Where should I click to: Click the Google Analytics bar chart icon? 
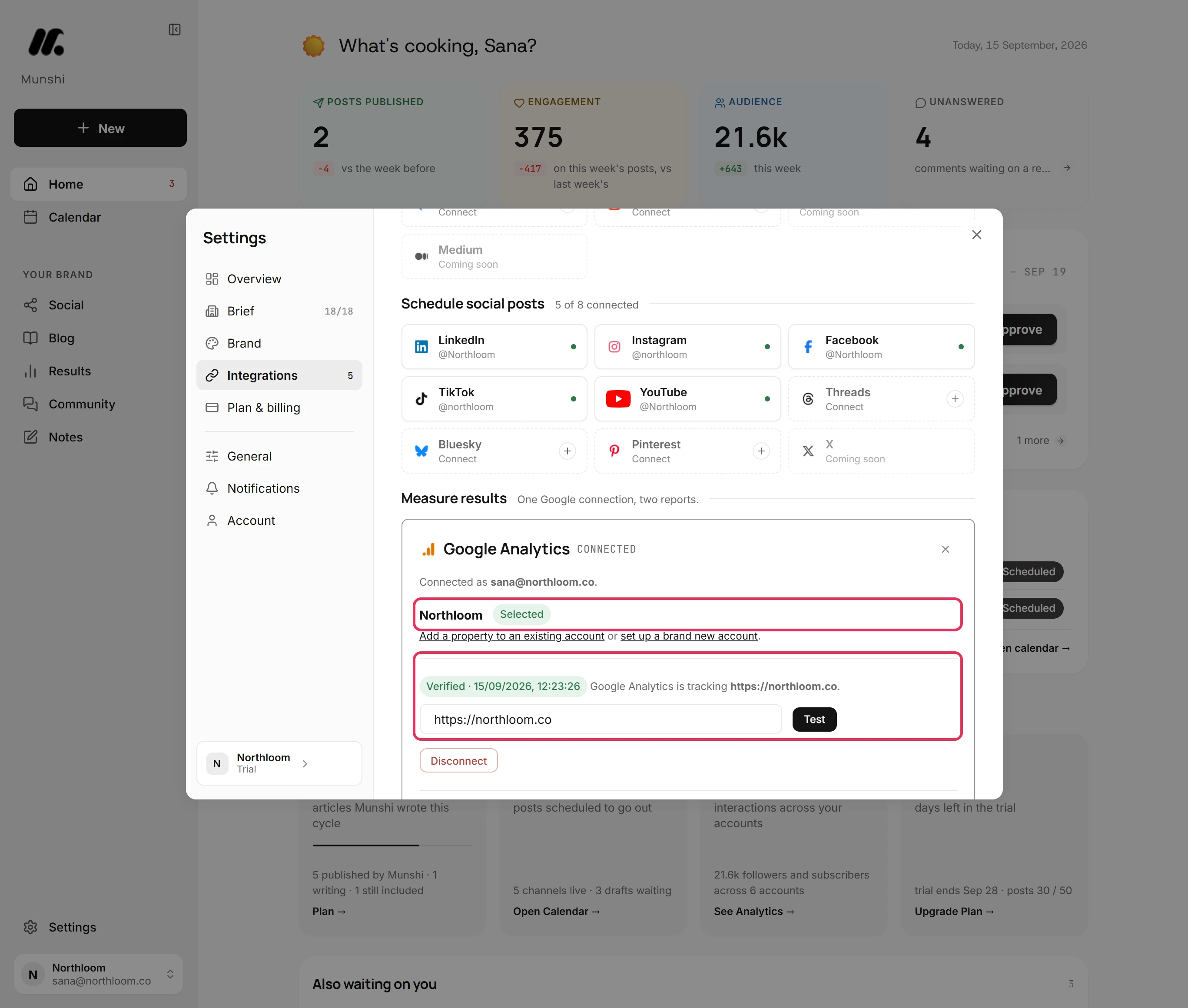(428, 549)
